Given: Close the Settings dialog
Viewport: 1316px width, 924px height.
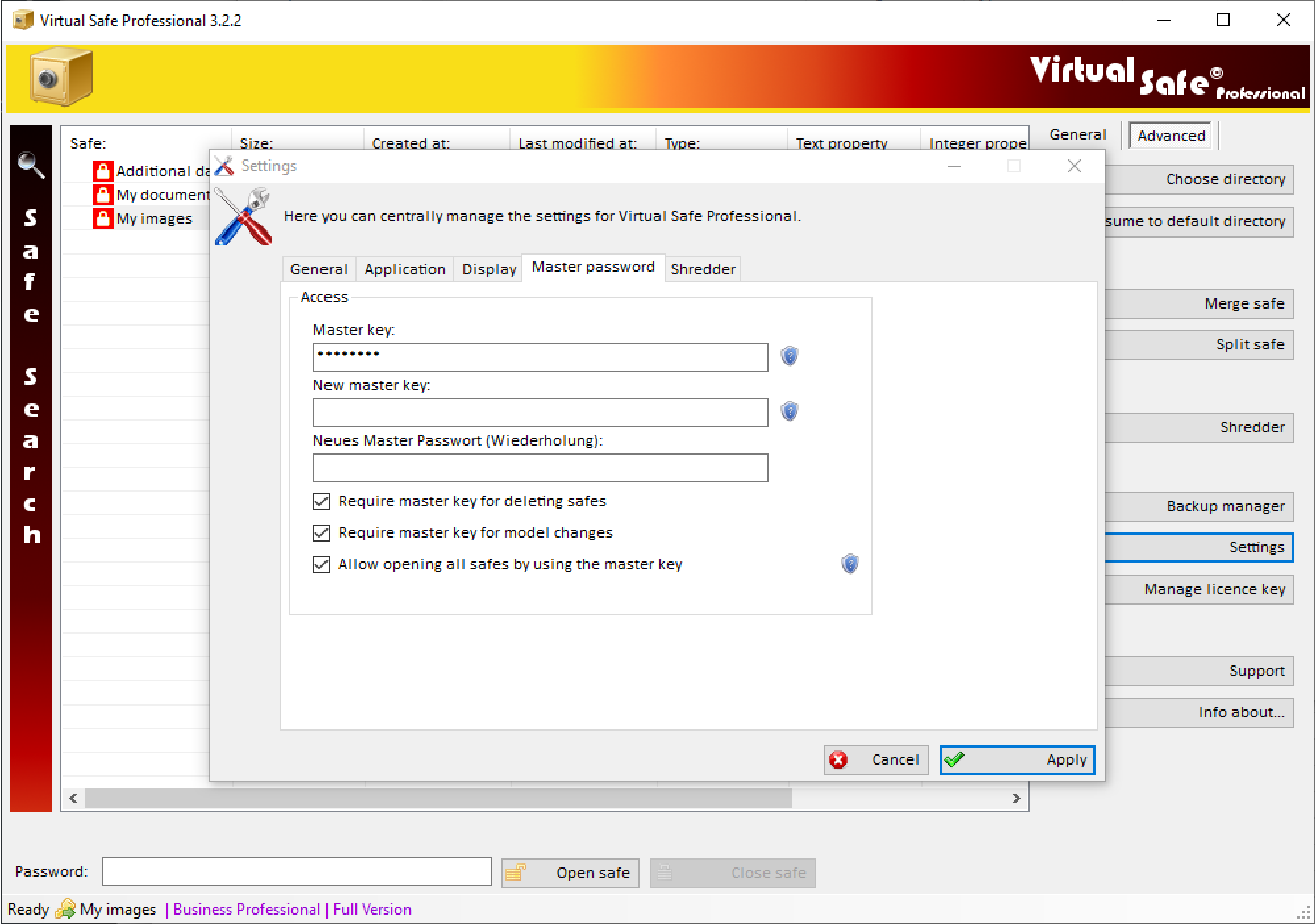Looking at the screenshot, I should [x=1075, y=166].
